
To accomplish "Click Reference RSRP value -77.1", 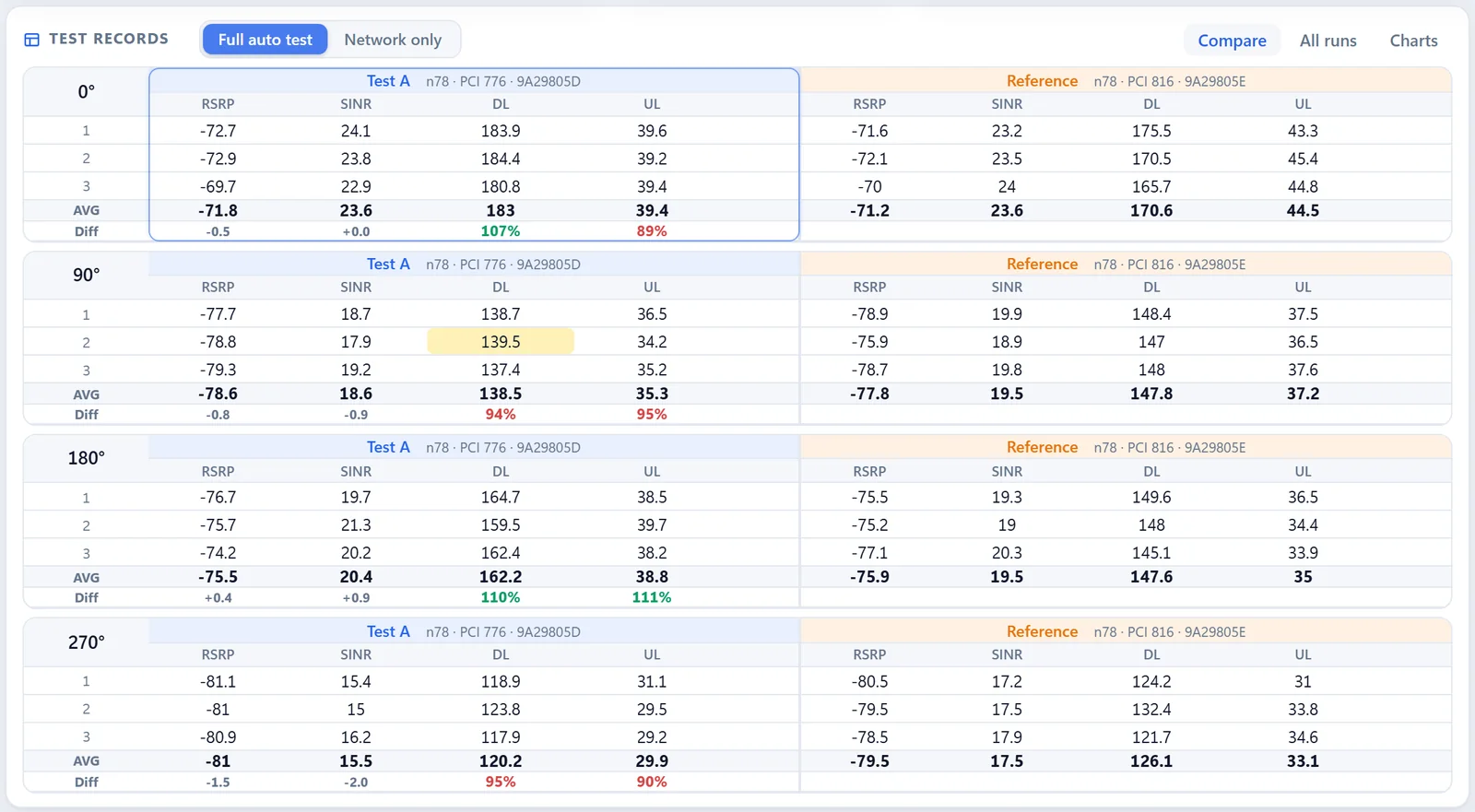I will coord(869,553).
